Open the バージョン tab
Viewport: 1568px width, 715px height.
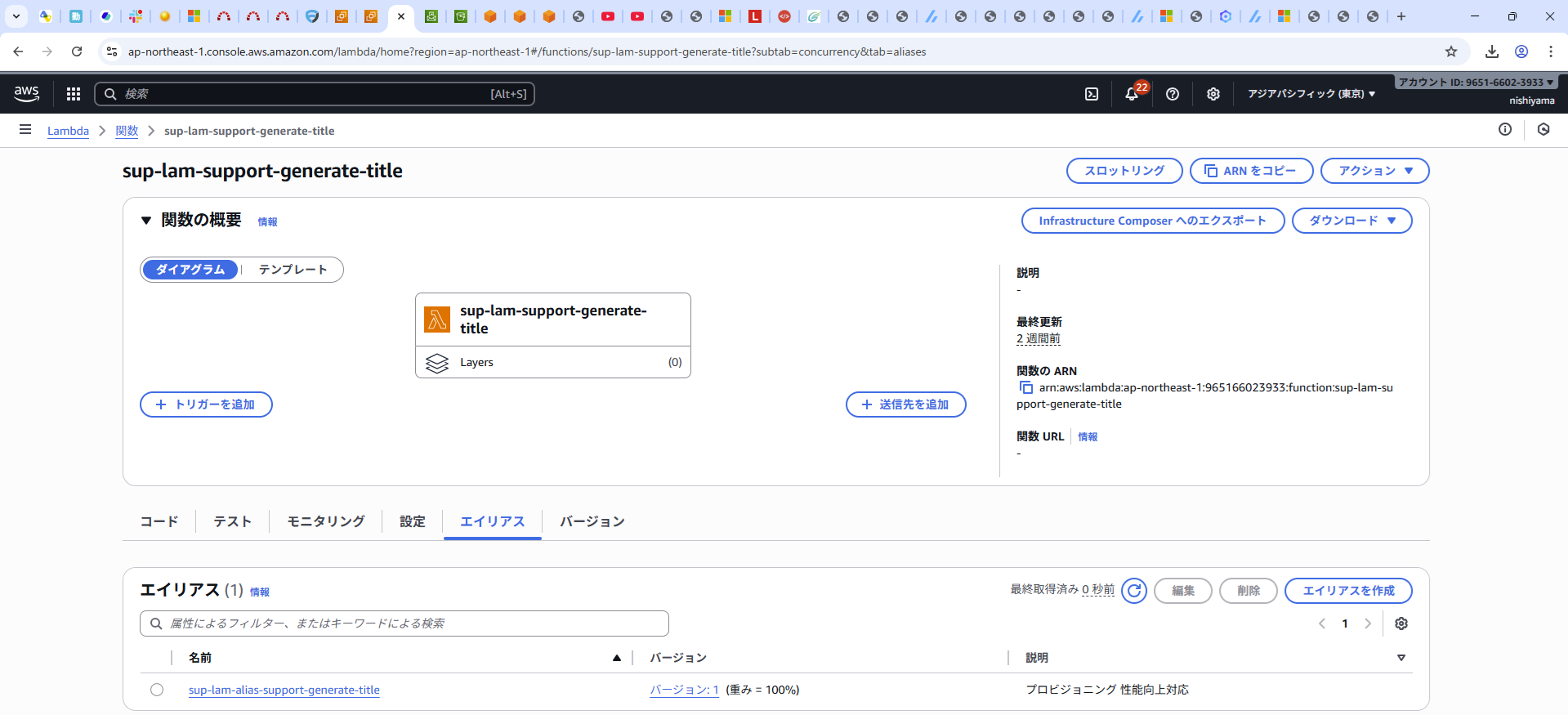pyautogui.click(x=592, y=521)
